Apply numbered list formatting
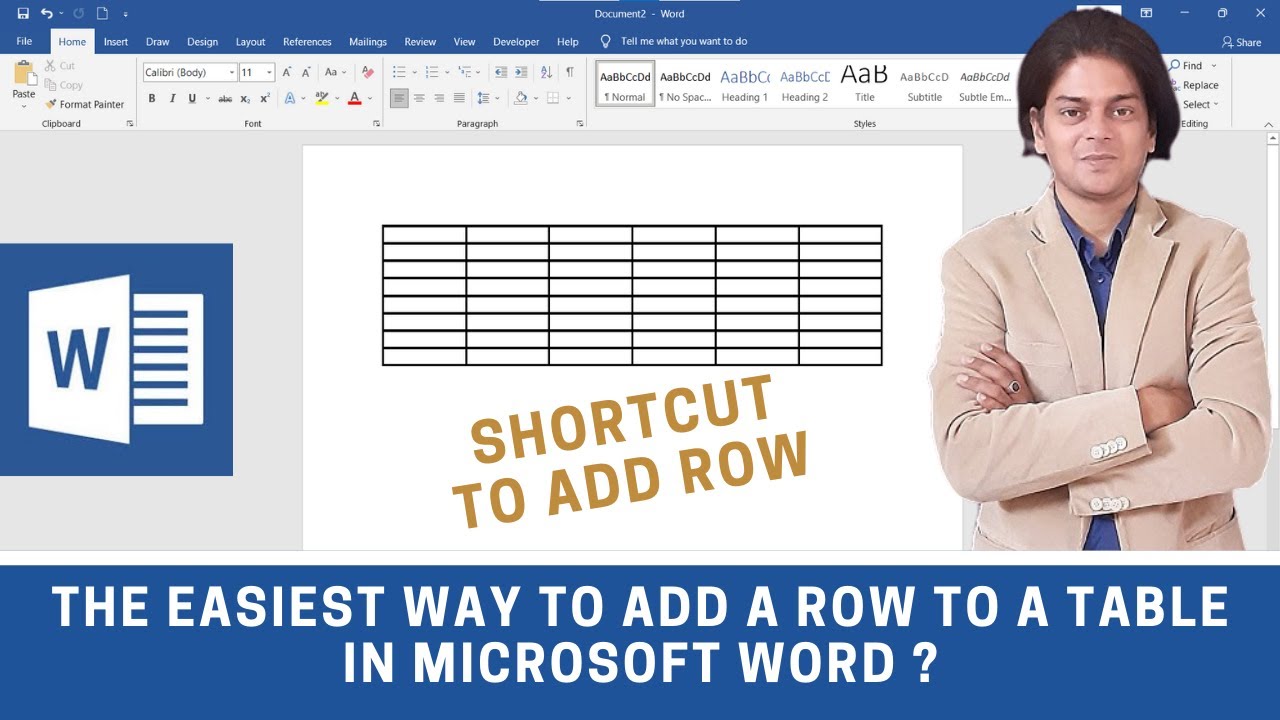The height and width of the screenshot is (720, 1280). (x=431, y=72)
